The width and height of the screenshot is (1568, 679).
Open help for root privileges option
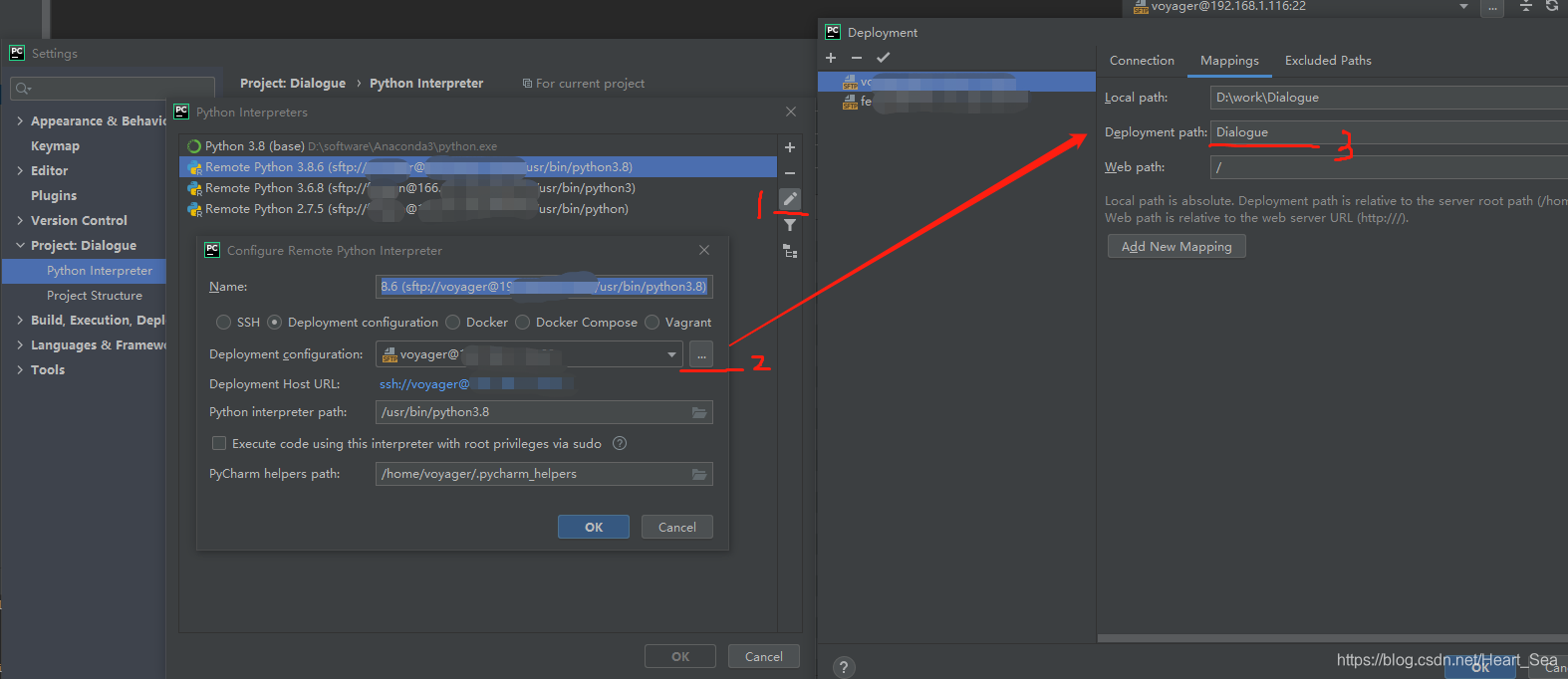click(x=620, y=443)
